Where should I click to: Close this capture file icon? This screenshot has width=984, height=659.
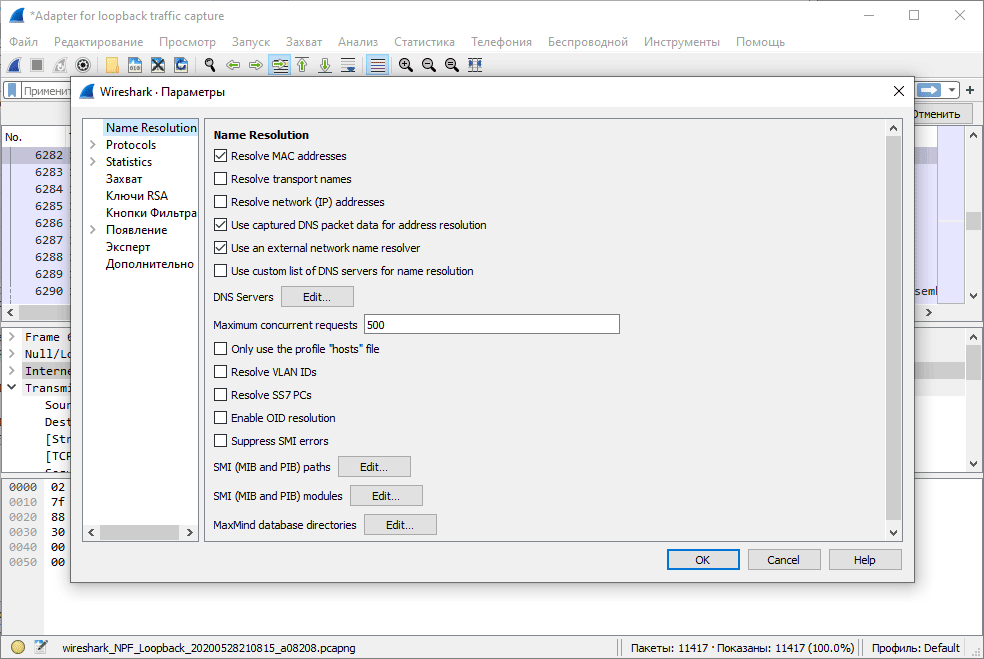(x=158, y=65)
